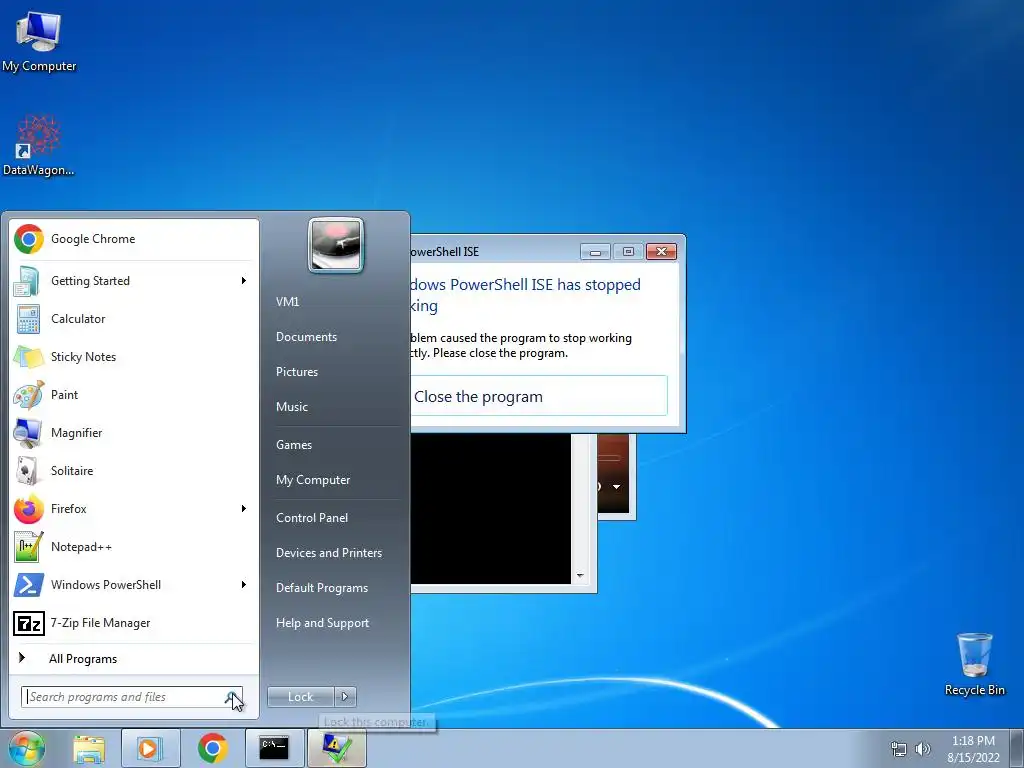Click Close the program button
Screen dimensions: 1024x768
(x=539, y=396)
